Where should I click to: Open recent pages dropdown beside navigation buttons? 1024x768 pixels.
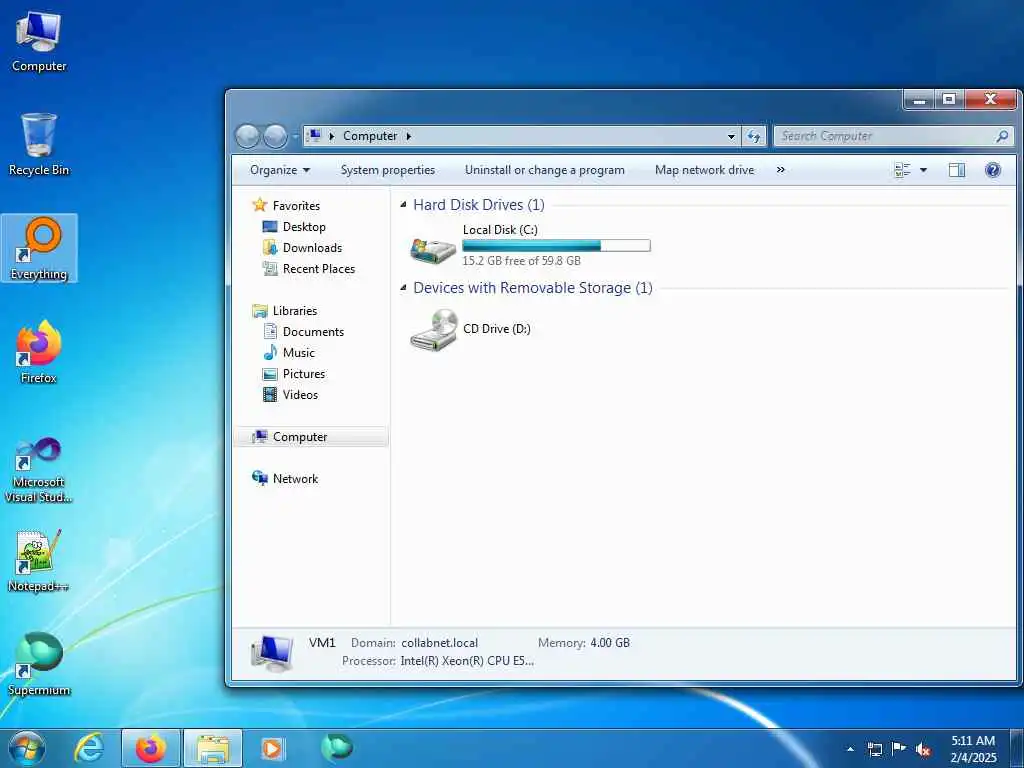(295, 136)
